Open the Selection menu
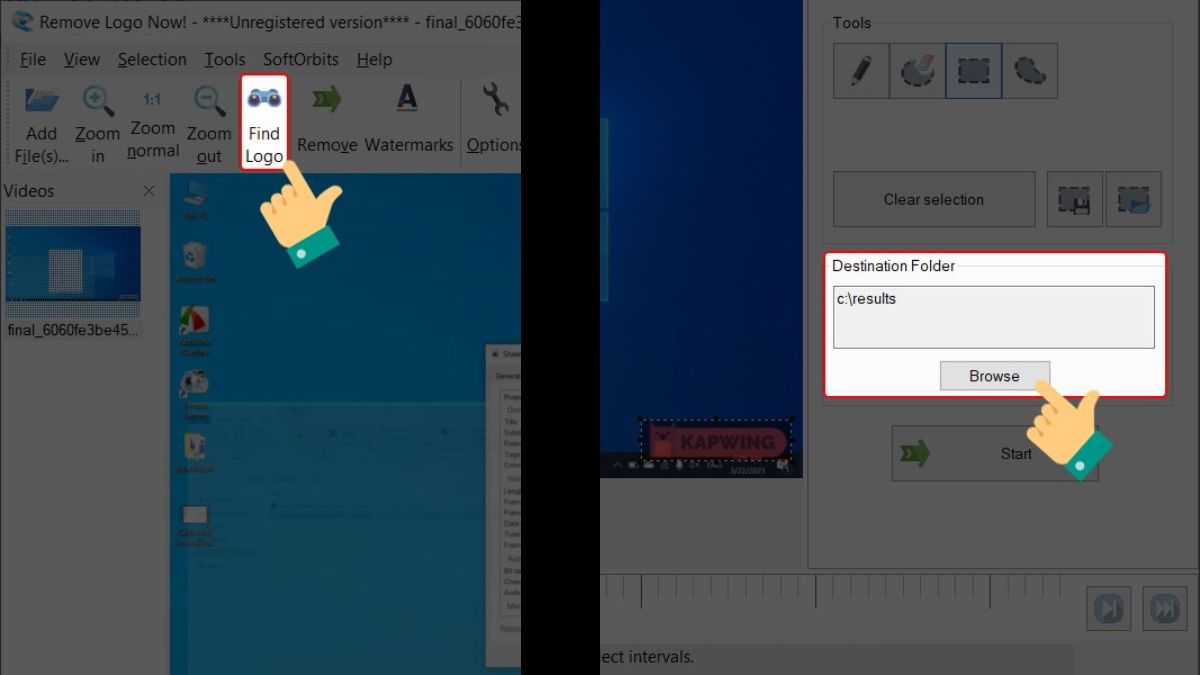Image resolution: width=1200 pixels, height=675 pixels. [152, 59]
